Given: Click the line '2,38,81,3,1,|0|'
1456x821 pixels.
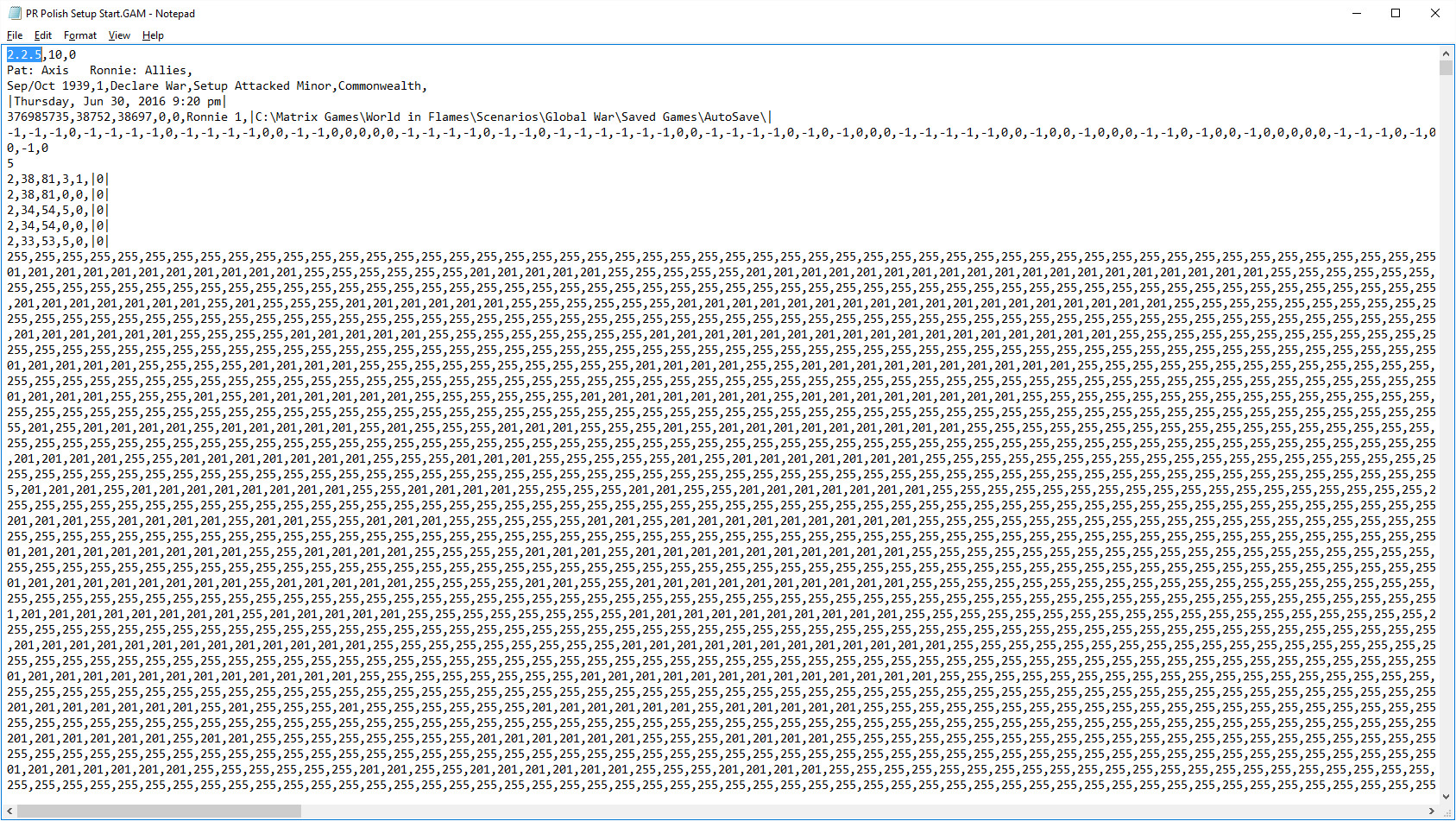Looking at the screenshot, I should 59,179.
